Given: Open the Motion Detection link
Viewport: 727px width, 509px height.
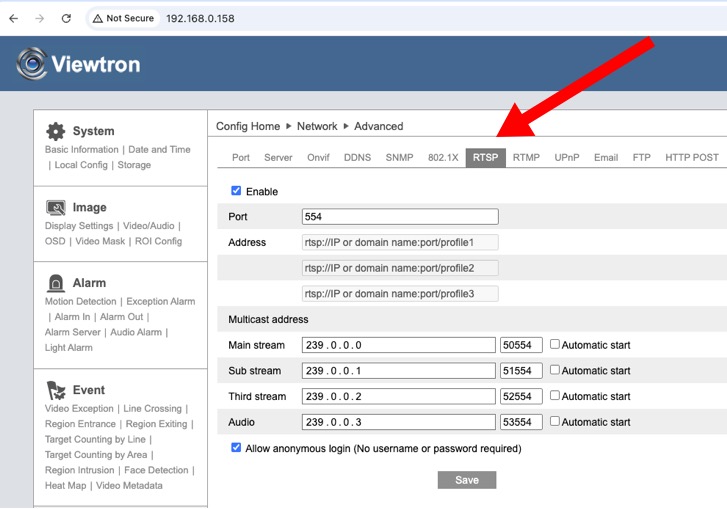Looking at the screenshot, I should [x=80, y=302].
